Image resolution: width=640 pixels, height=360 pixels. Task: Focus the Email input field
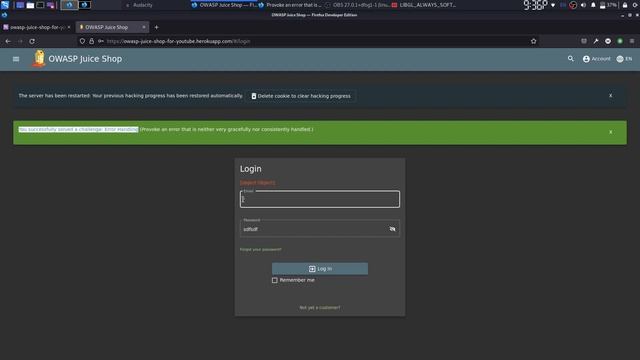[320, 199]
